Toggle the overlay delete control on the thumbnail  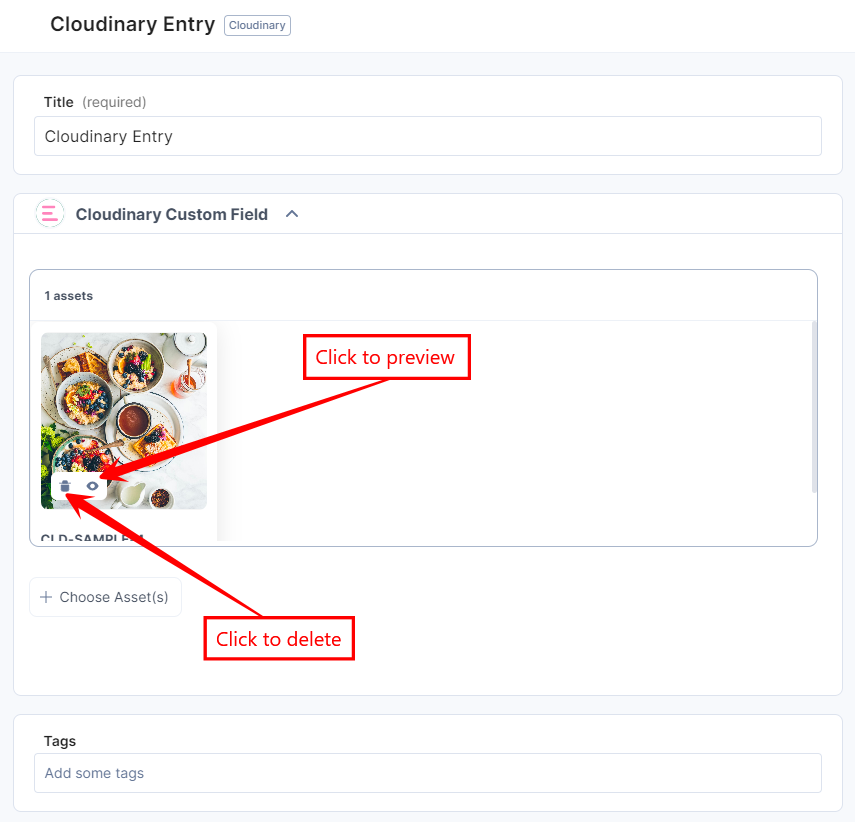(65, 486)
